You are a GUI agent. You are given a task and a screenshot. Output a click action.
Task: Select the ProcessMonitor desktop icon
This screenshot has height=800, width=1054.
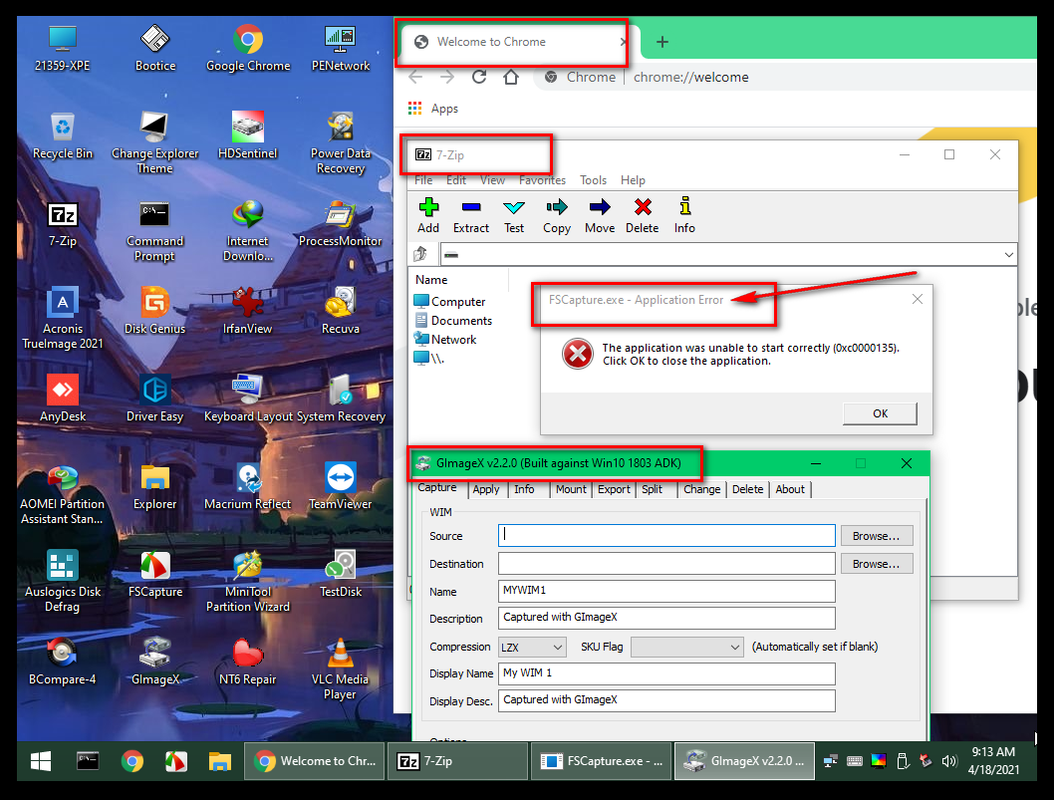coord(340,223)
